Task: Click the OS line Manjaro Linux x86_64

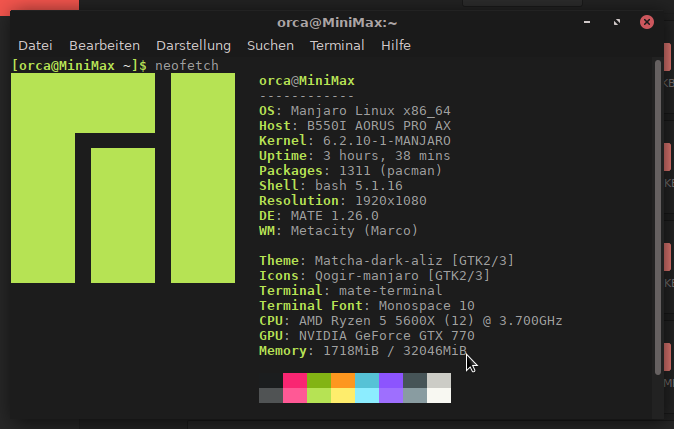Action: [x=355, y=111]
